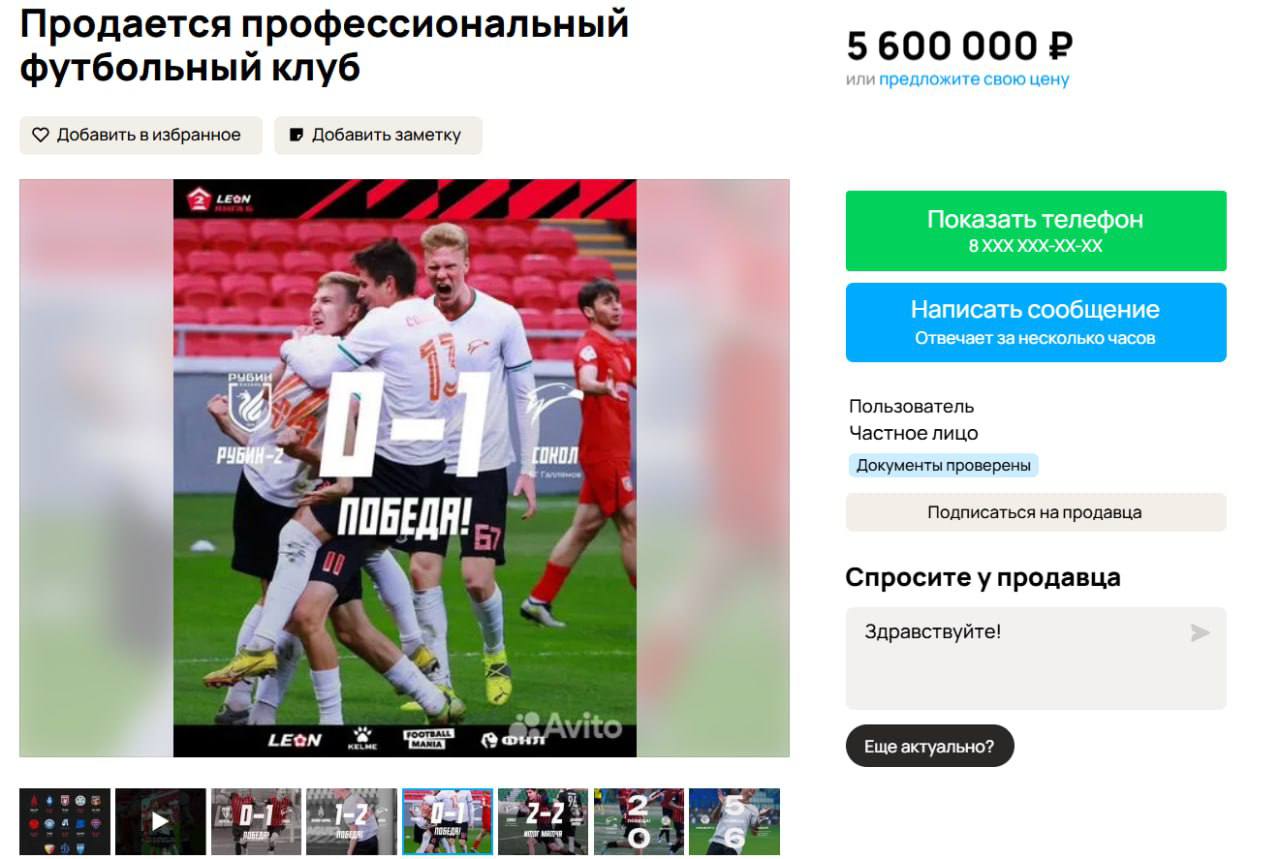Click the heart icon to add to favorites

(41, 135)
